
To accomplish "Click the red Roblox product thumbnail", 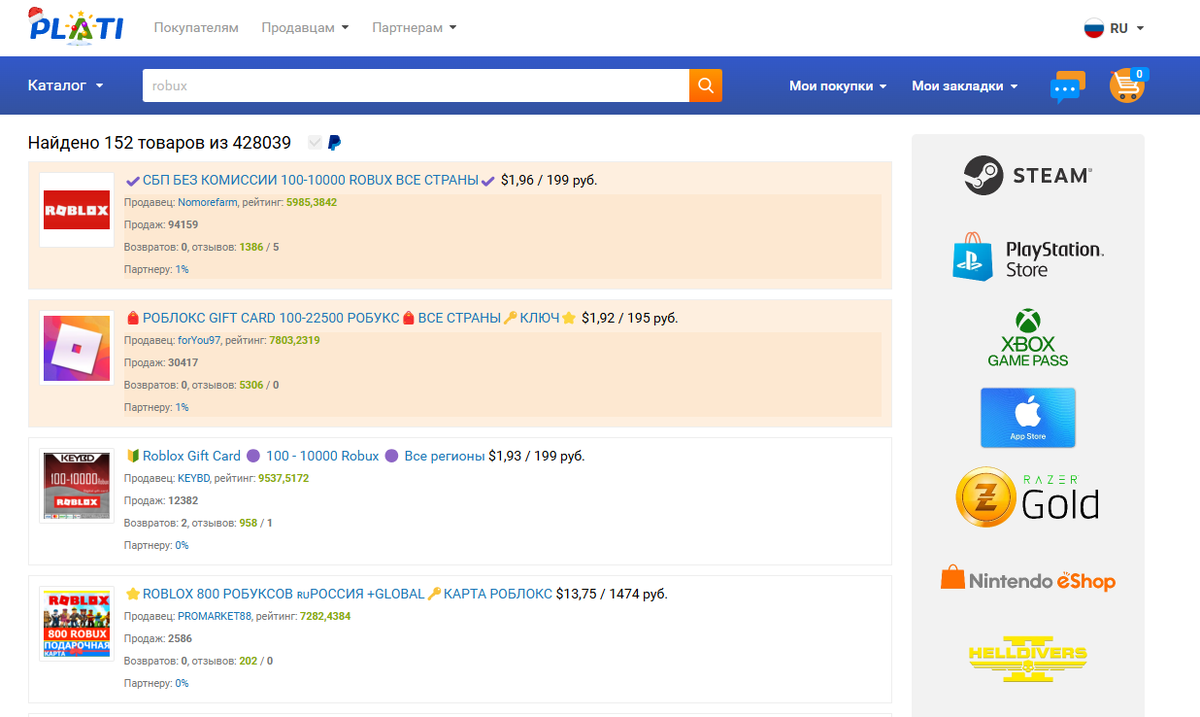I will click(77, 210).
